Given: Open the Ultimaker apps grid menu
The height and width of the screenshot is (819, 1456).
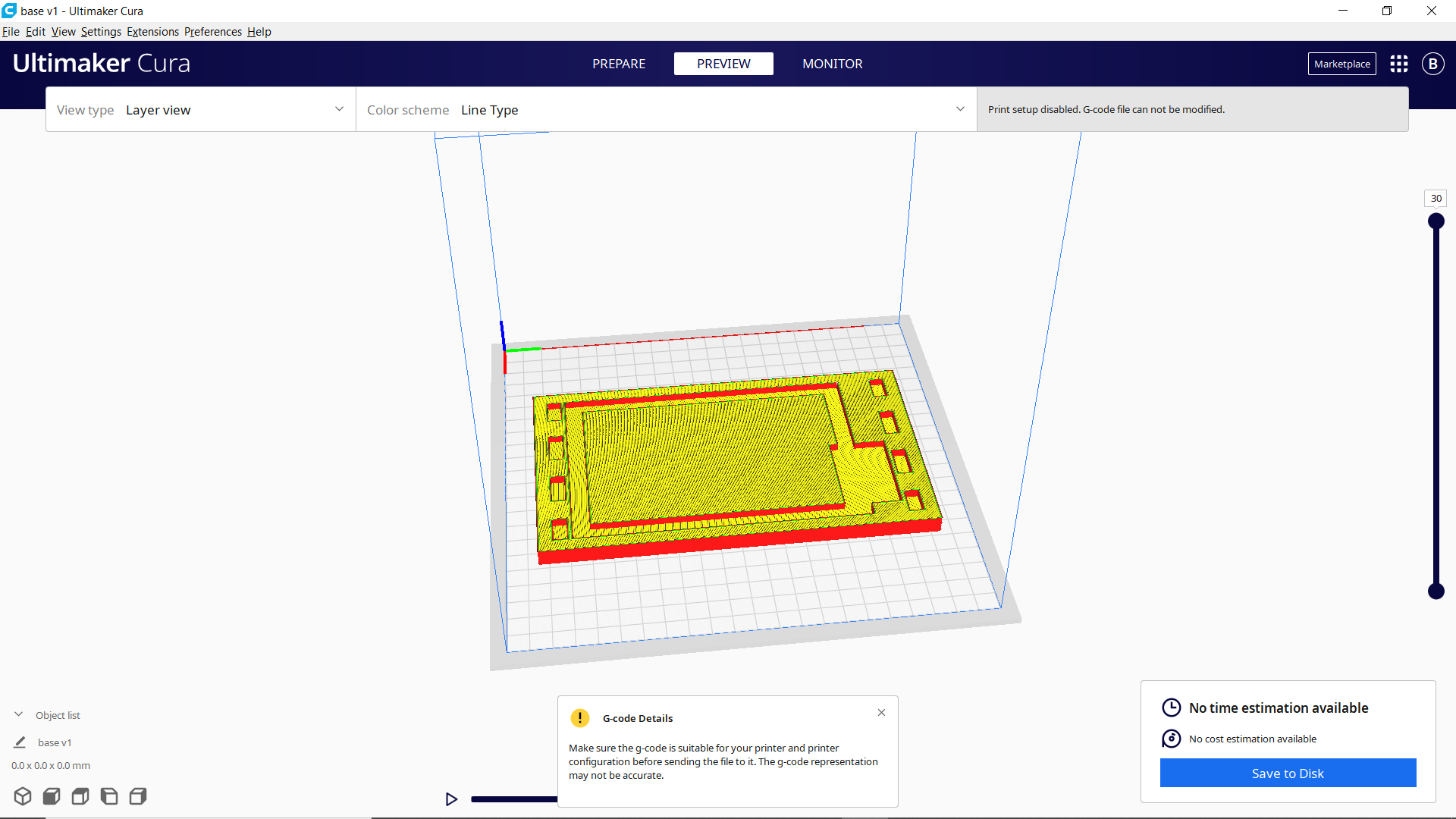Looking at the screenshot, I should [x=1398, y=64].
